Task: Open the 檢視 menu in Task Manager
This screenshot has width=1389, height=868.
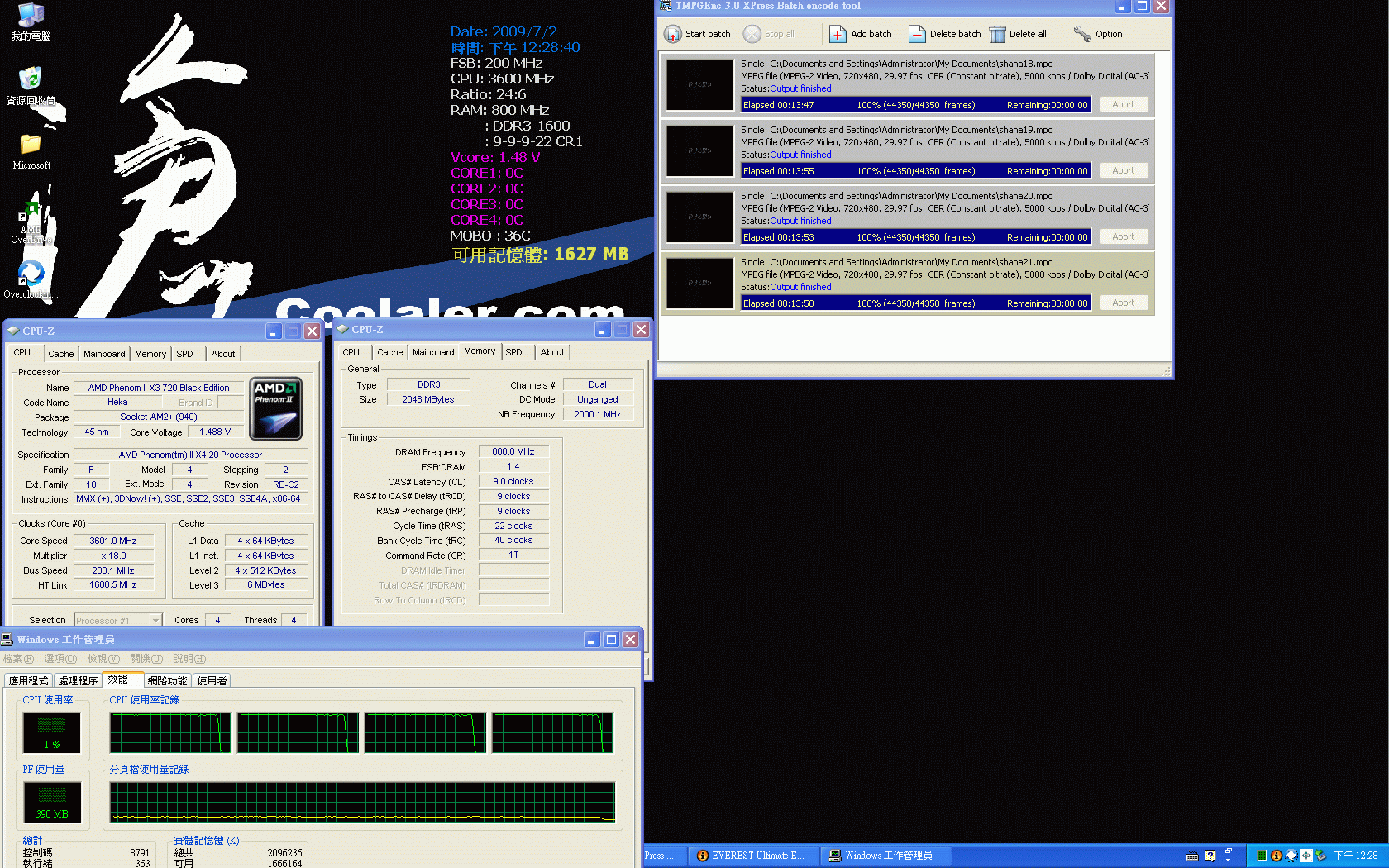Action: (x=103, y=659)
